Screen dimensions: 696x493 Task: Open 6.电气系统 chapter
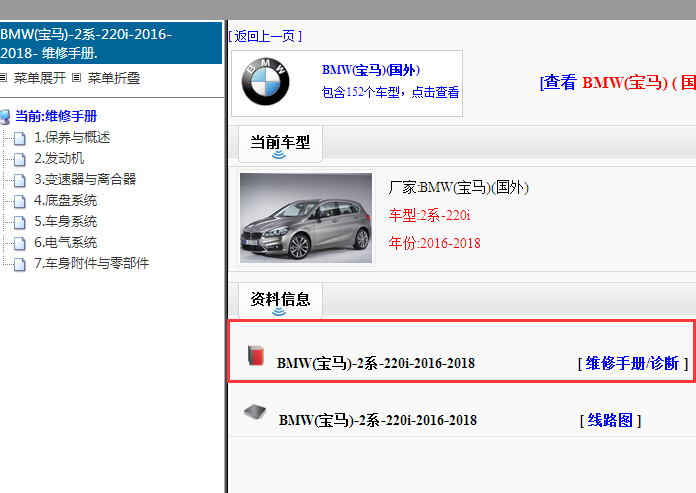point(65,242)
